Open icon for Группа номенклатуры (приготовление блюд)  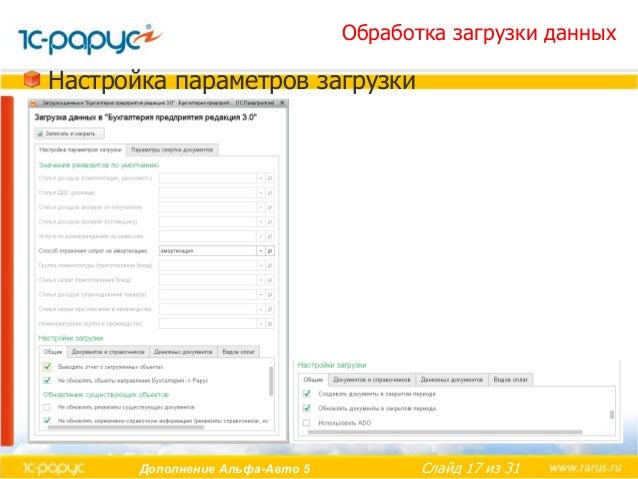click(270, 266)
